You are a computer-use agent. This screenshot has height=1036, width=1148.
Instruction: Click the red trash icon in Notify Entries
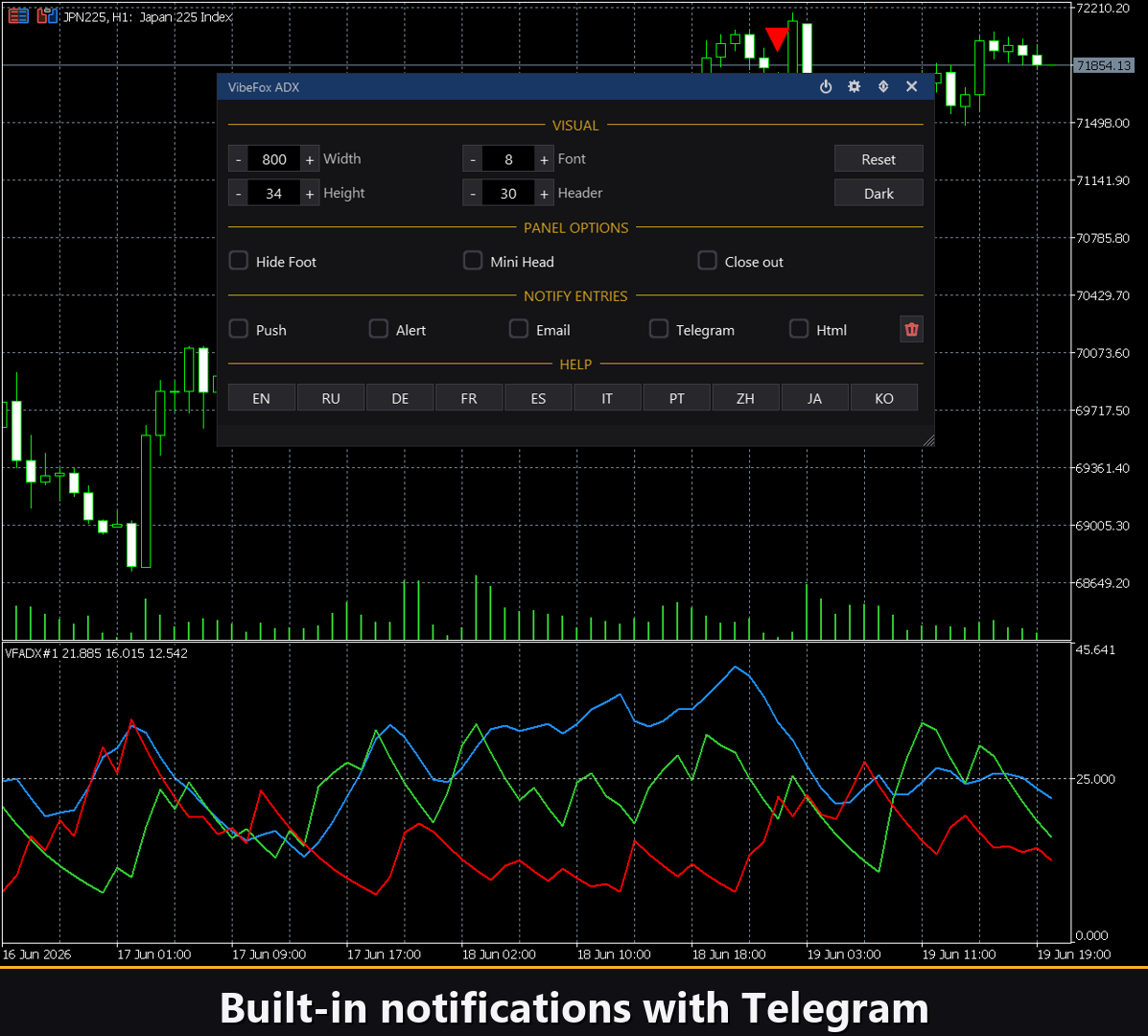911,329
